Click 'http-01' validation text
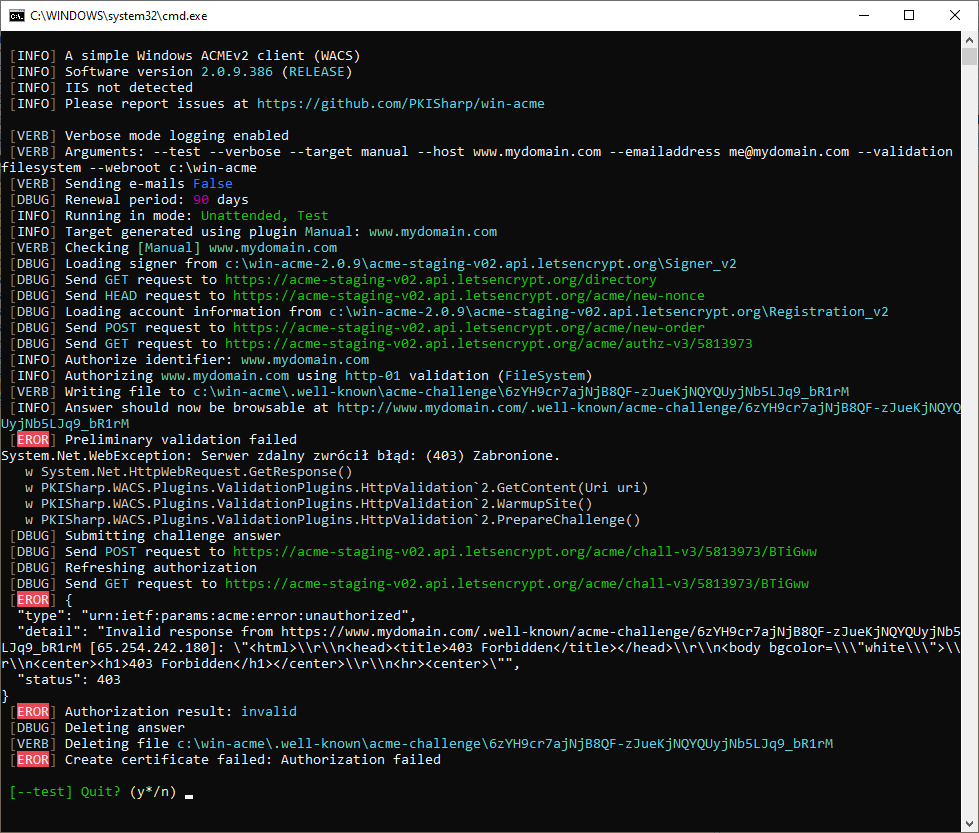The height and width of the screenshot is (833, 979). coord(373,376)
